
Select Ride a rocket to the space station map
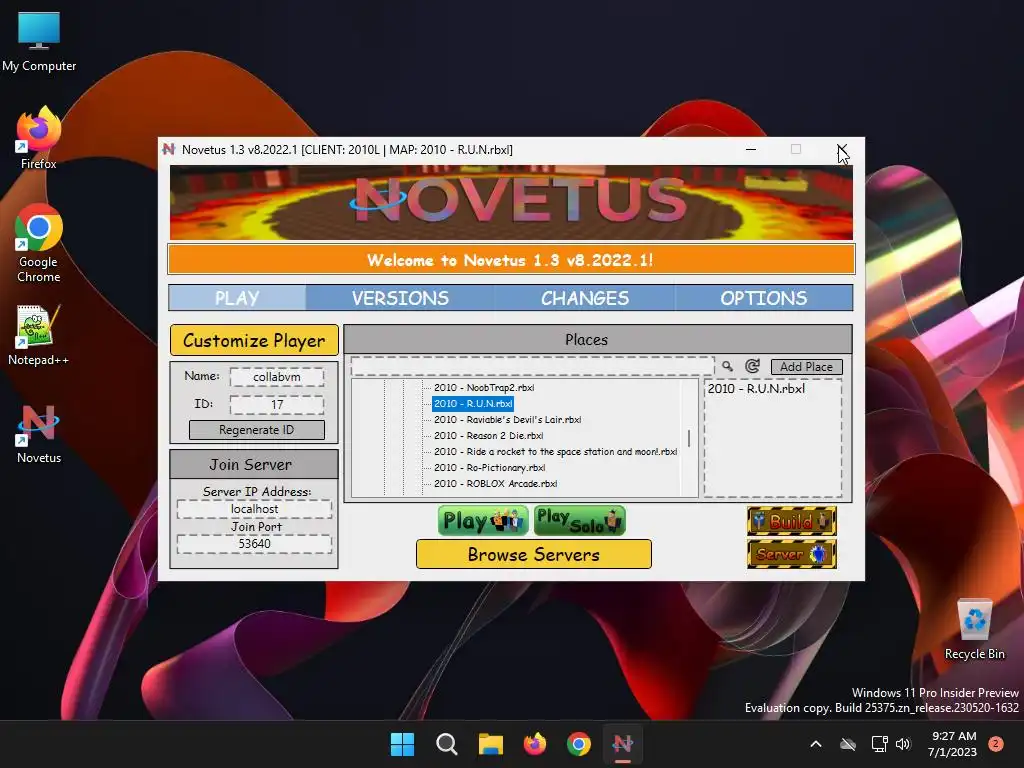[555, 451]
